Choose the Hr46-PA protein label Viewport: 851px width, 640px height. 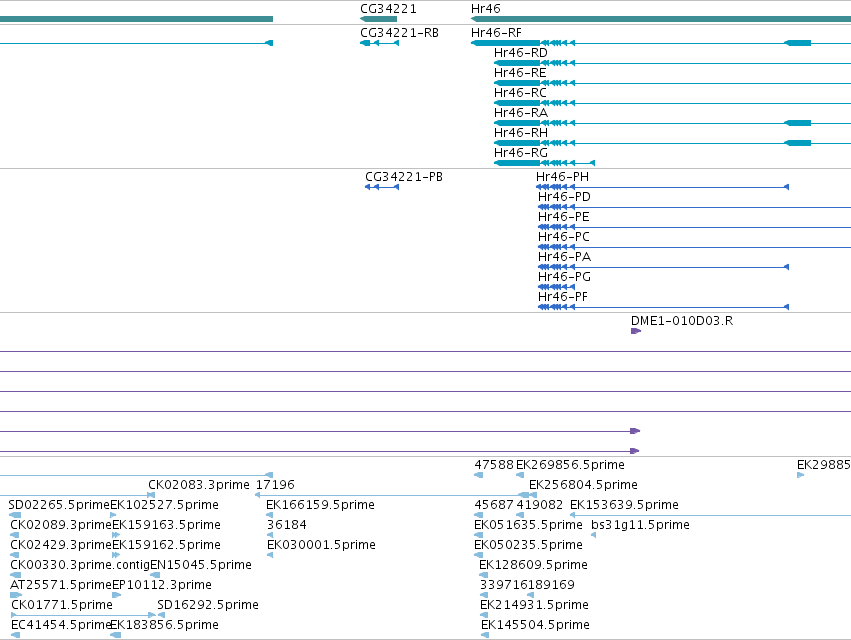coord(564,257)
